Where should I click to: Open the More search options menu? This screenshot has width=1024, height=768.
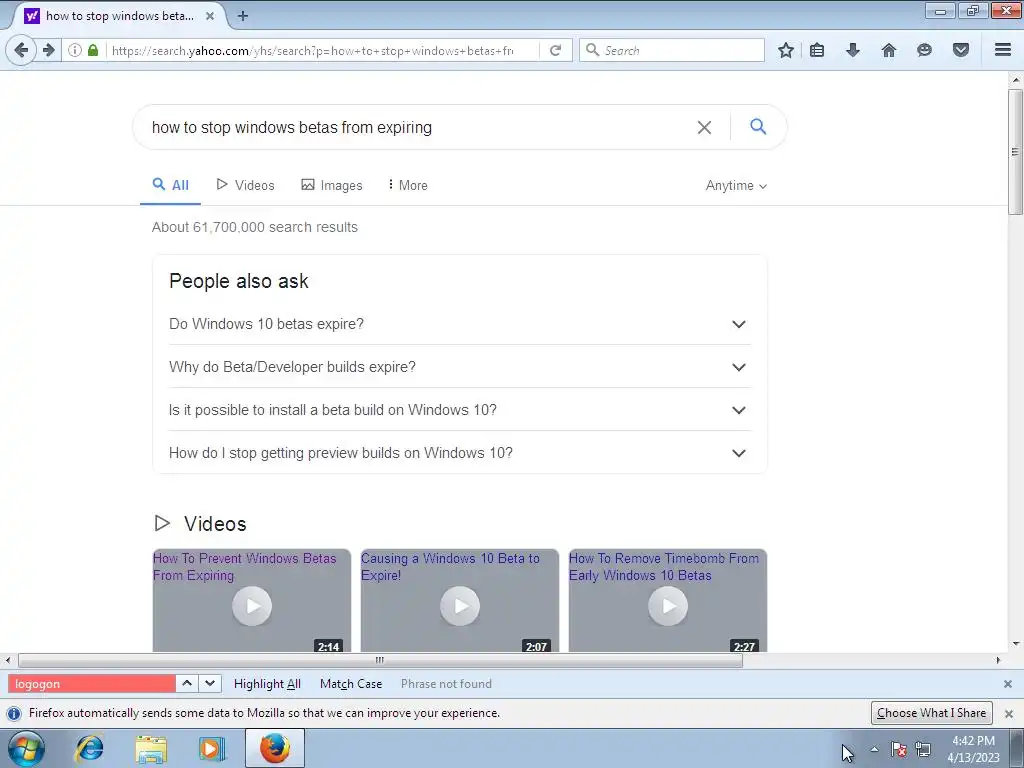pos(408,185)
